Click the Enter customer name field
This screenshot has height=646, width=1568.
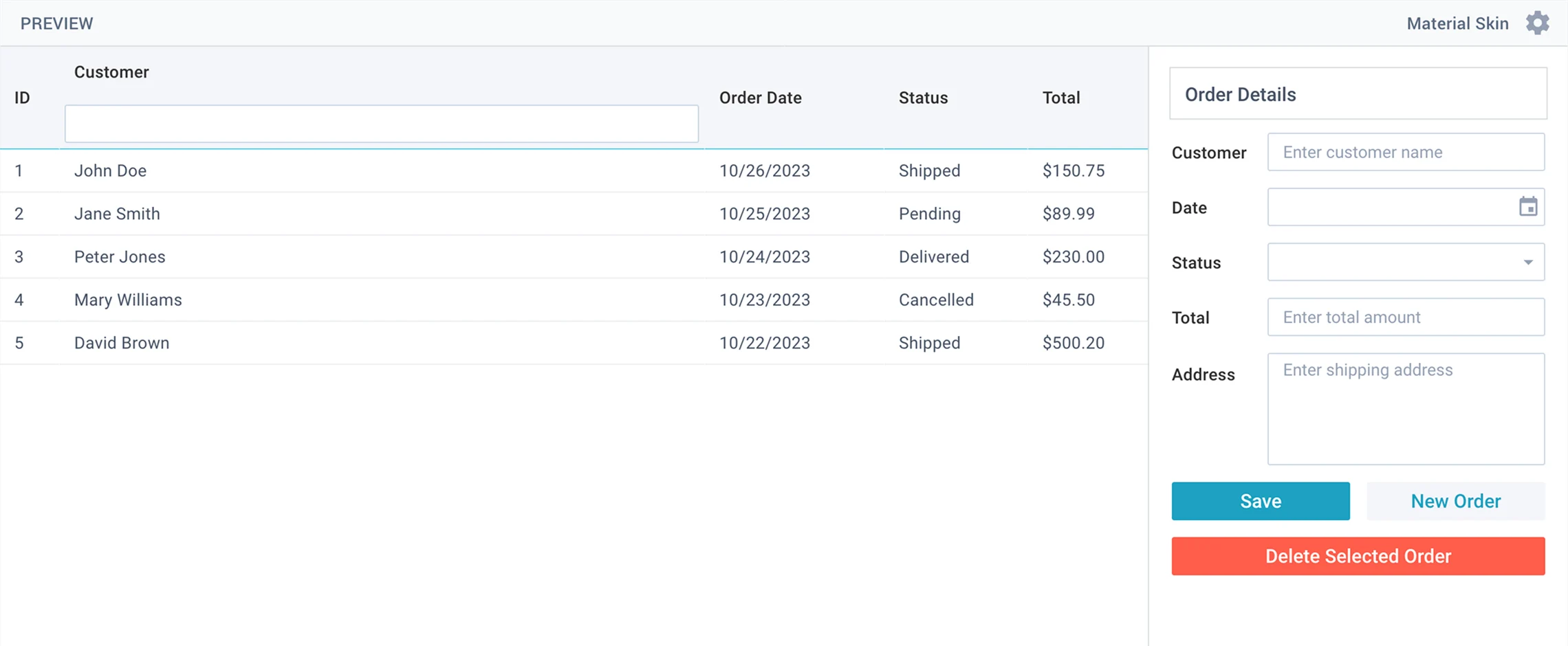[1406, 153]
